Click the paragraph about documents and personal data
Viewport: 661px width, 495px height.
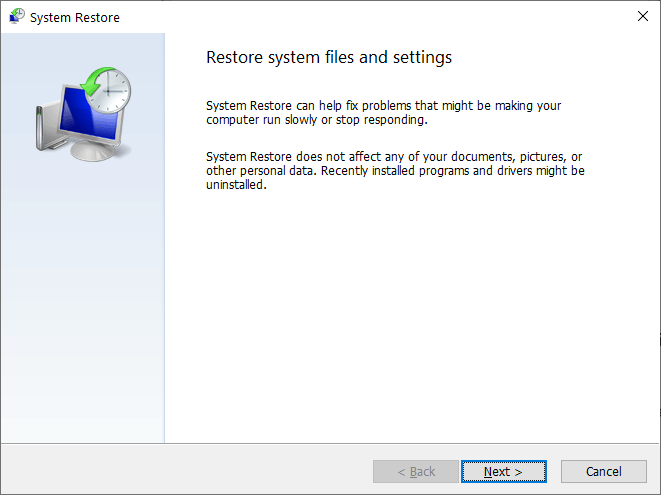(x=395, y=171)
